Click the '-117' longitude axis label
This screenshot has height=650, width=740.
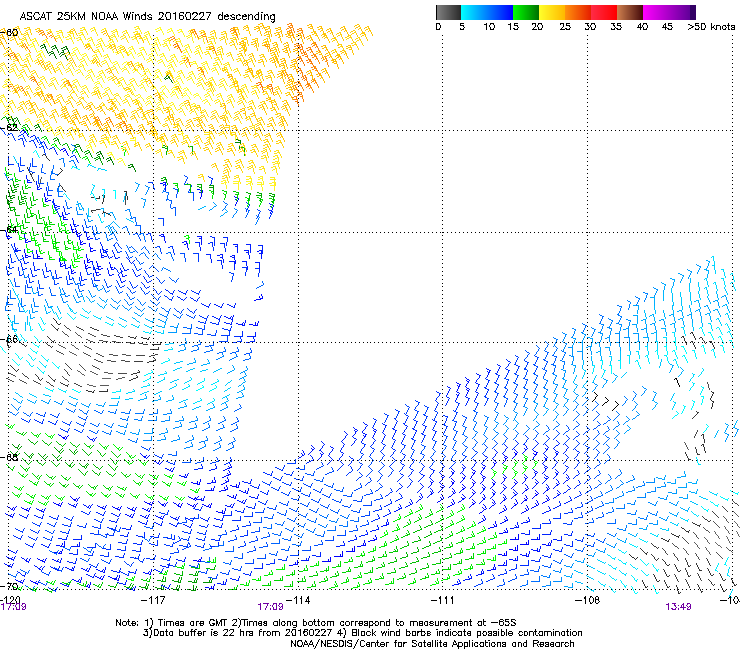(x=153, y=600)
